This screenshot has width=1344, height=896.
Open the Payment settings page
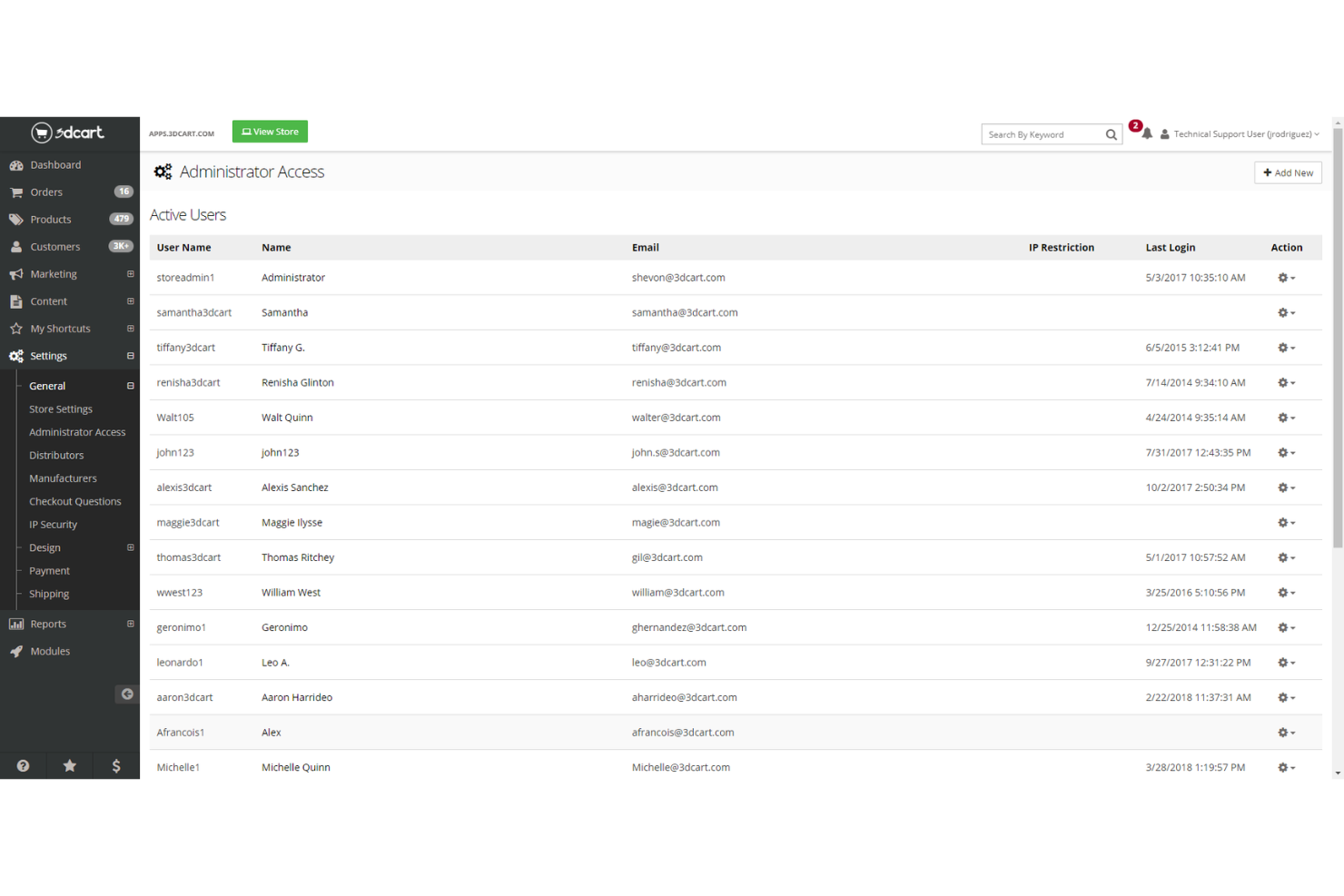click(49, 570)
